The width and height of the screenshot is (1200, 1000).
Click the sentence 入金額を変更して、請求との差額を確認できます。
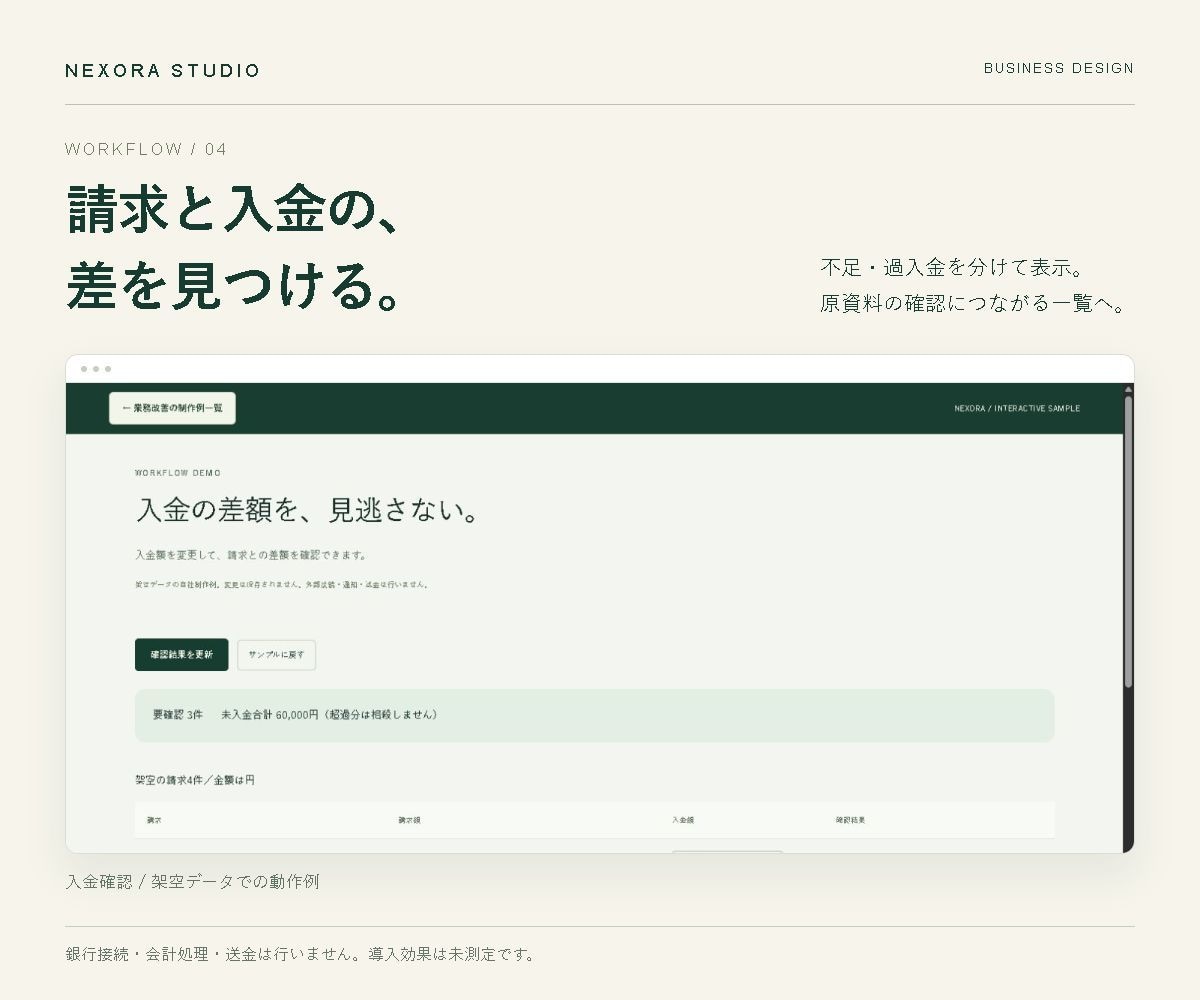click(x=251, y=555)
